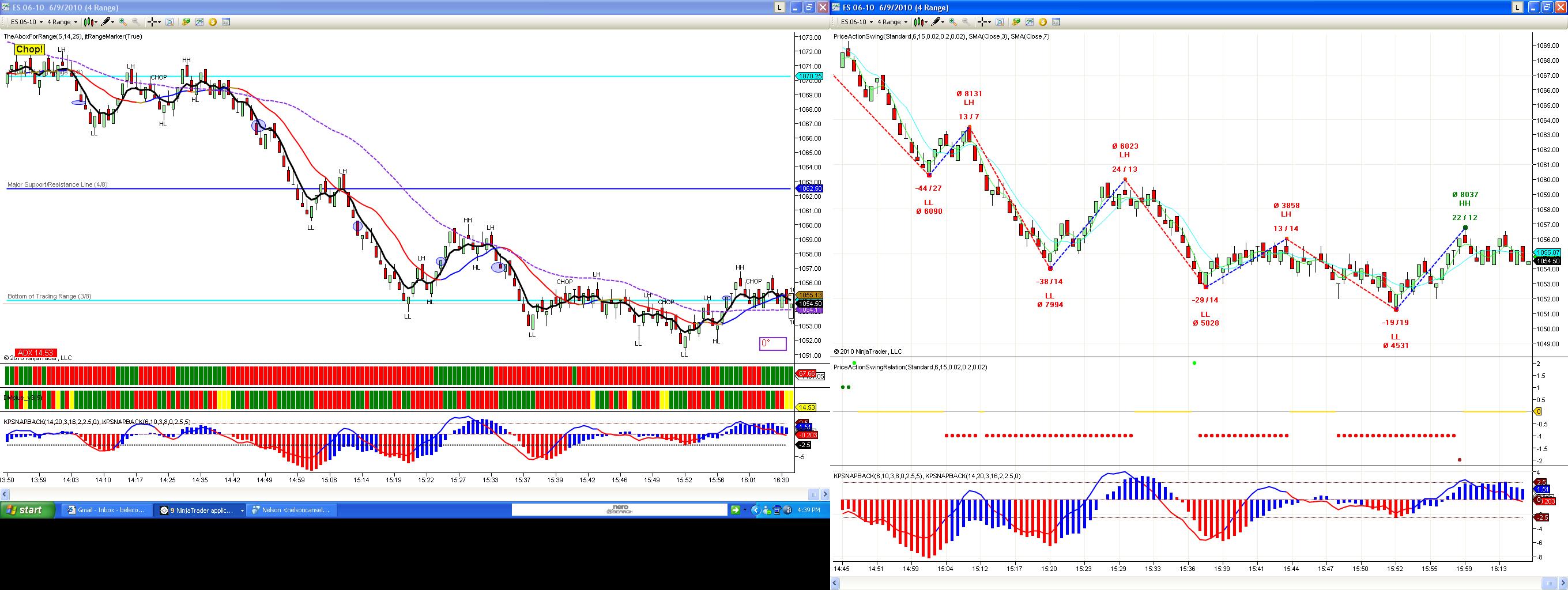Click the cyan 1070.25 price marker
The height and width of the screenshot is (590, 1568).
coord(809,76)
